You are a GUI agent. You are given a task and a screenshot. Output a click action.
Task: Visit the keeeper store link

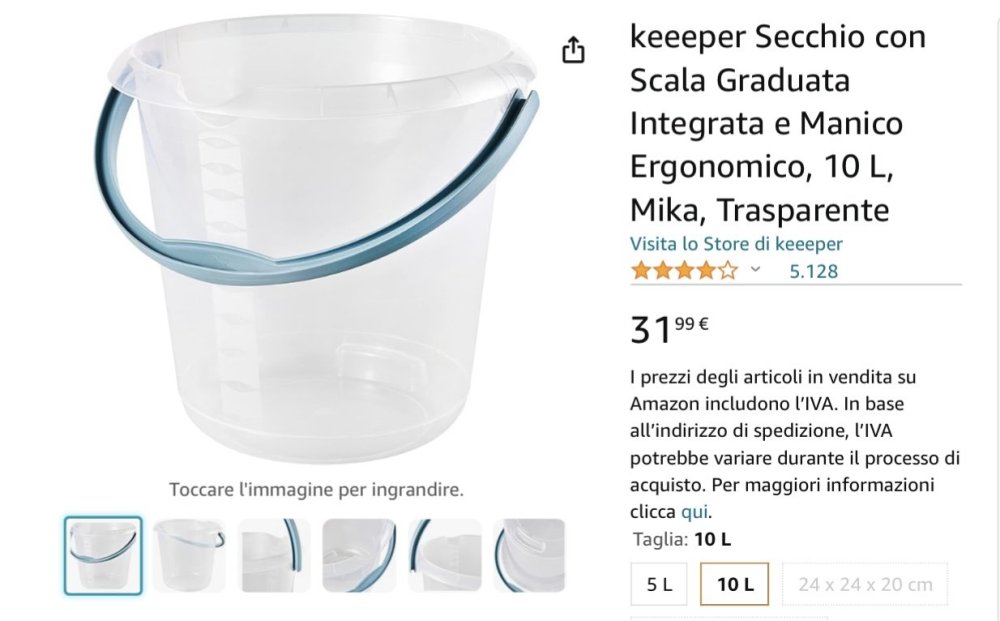coord(736,244)
